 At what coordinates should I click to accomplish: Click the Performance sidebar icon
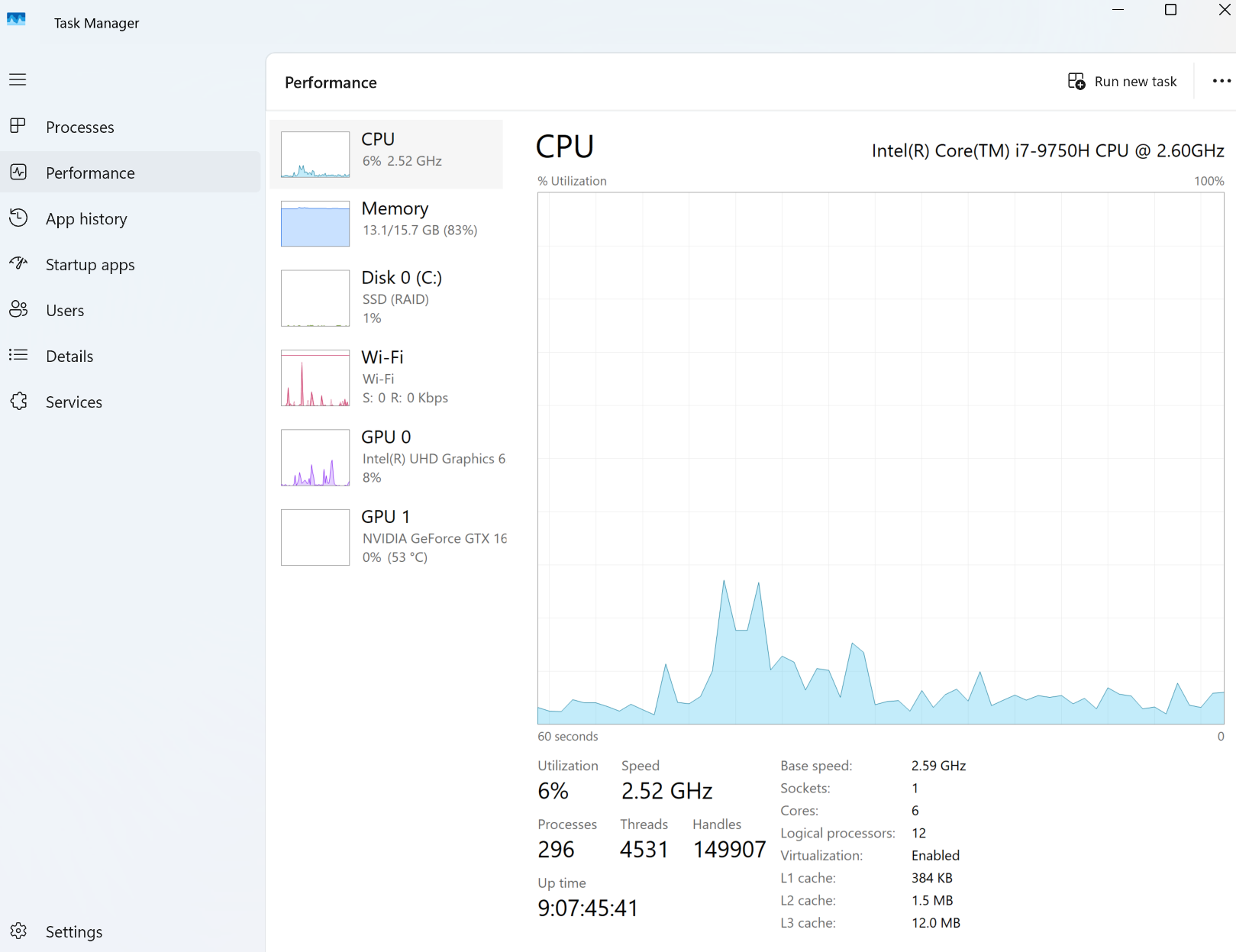18,172
